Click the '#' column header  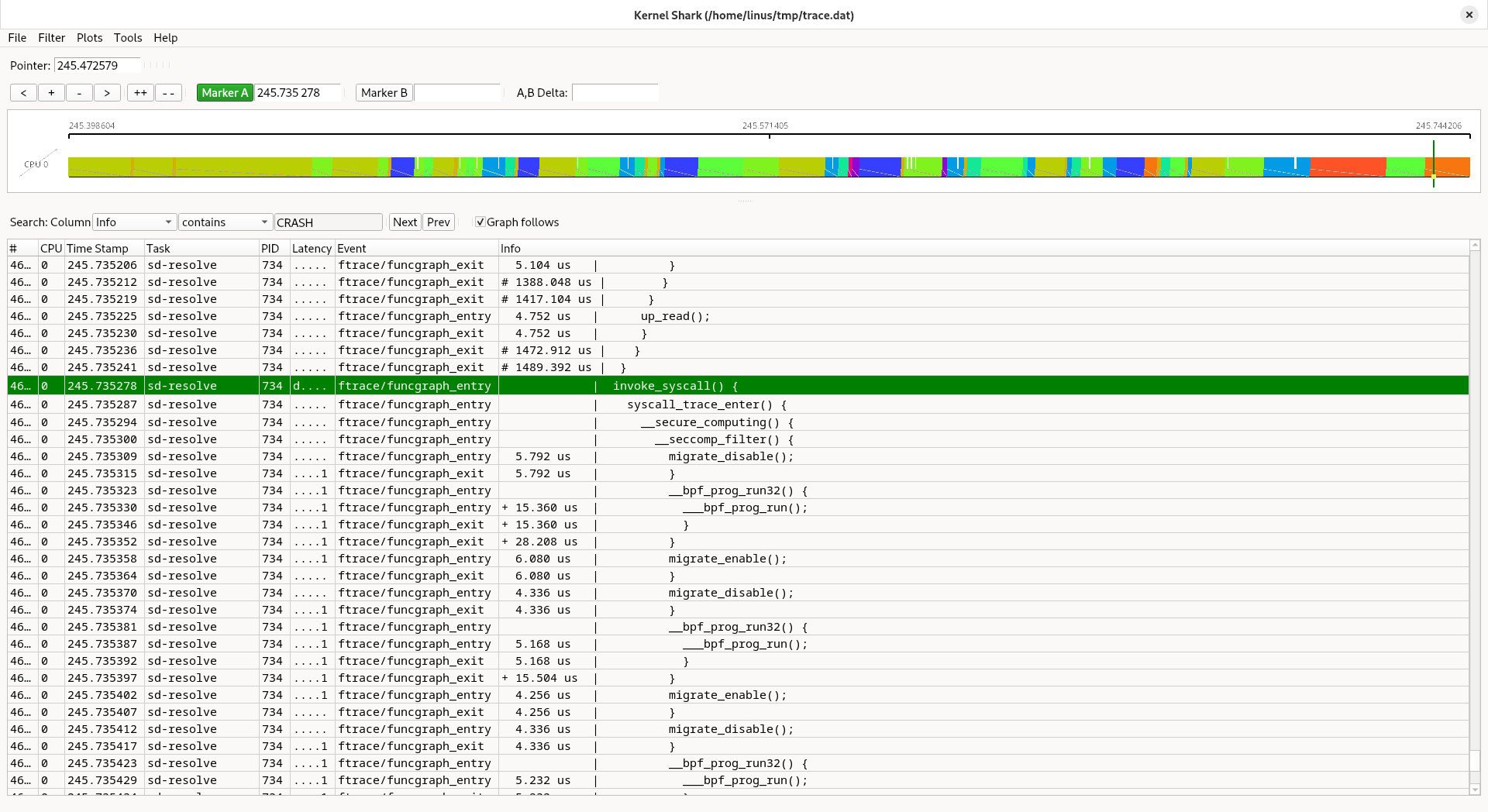point(23,249)
